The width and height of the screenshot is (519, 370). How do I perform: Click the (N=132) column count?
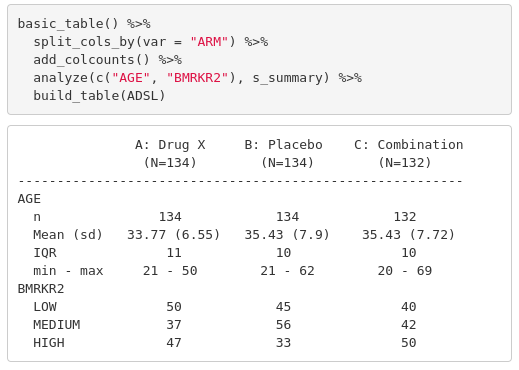405,163
